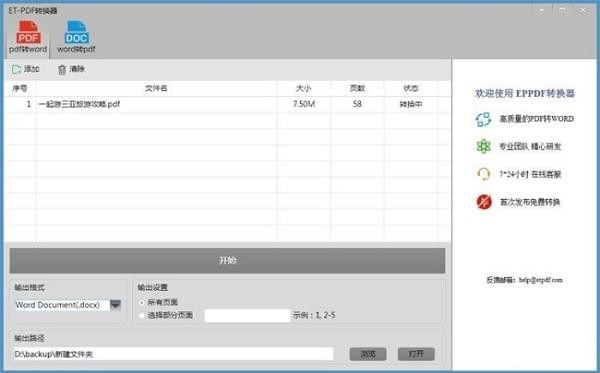The height and width of the screenshot is (373, 600).
Task: Click the large start (开始) button
Action: (x=227, y=261)
